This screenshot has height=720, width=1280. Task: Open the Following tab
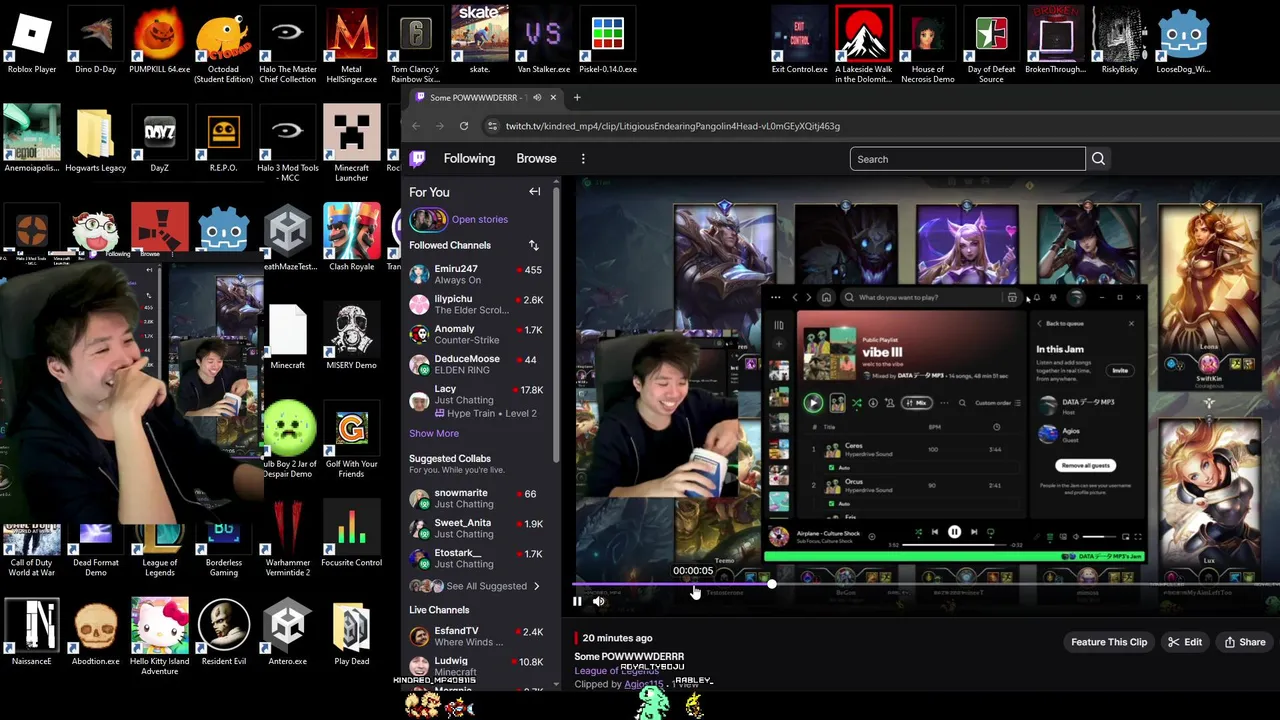469,158
